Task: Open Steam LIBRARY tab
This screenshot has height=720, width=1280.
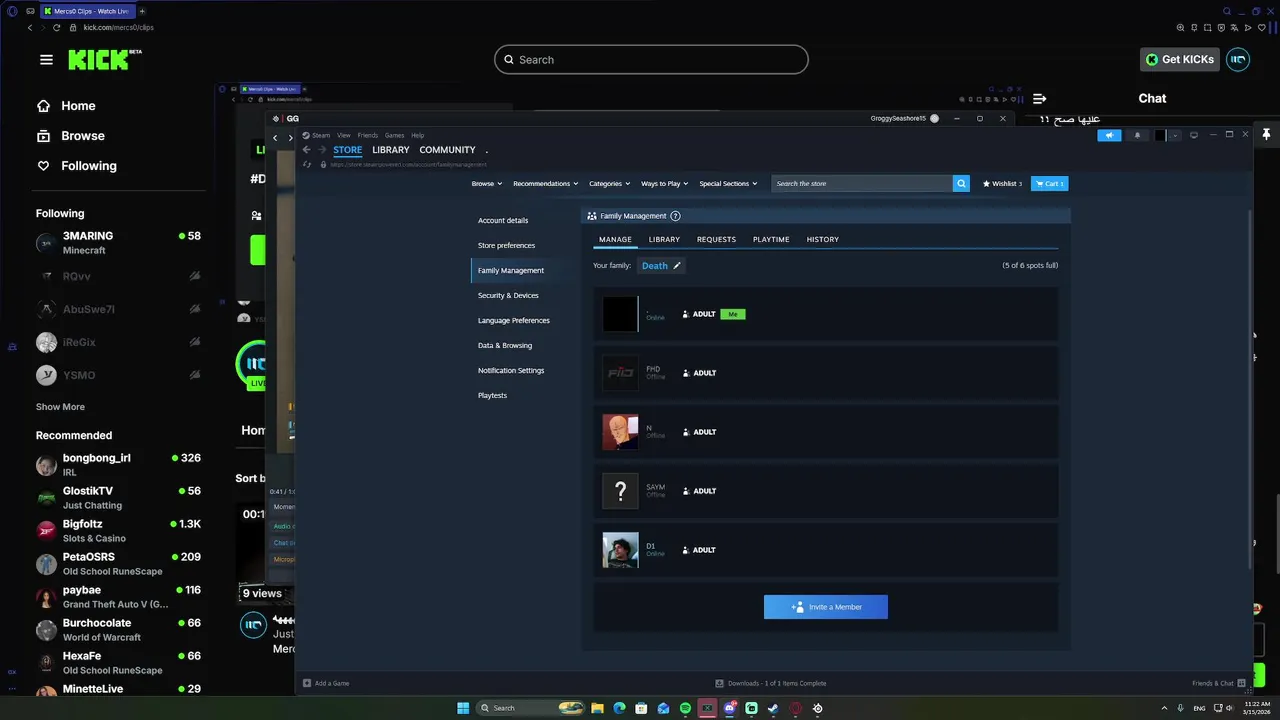Action: [391, 150]
